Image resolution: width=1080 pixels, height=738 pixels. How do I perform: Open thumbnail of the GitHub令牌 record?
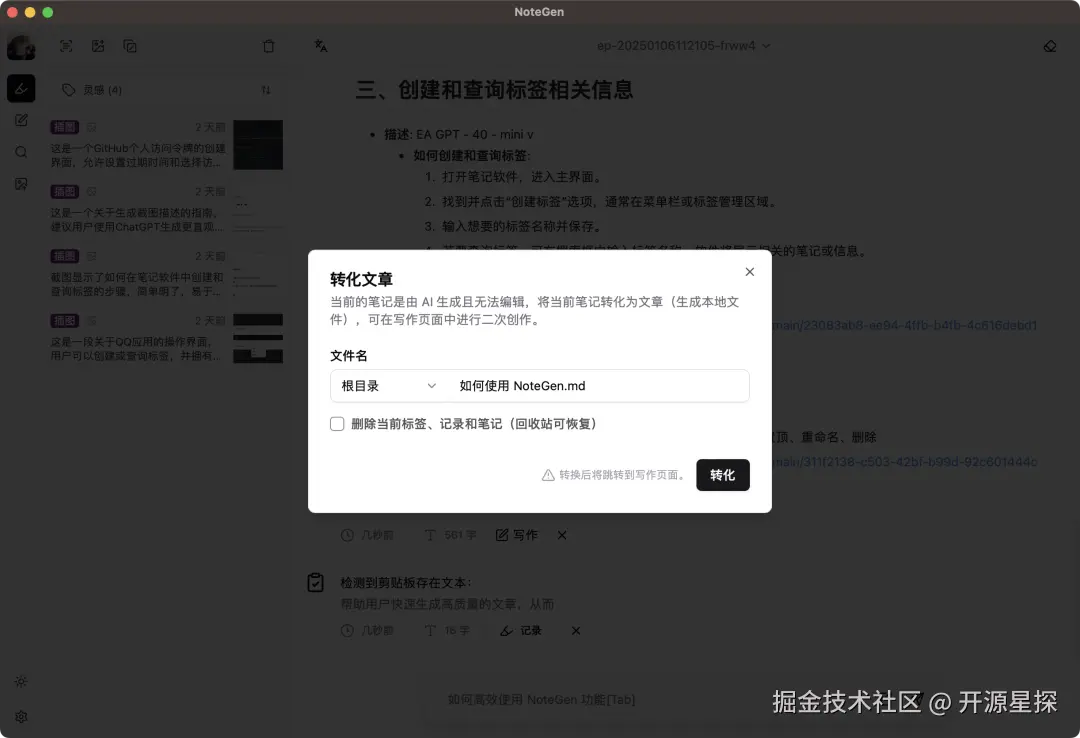pos(258,145)
